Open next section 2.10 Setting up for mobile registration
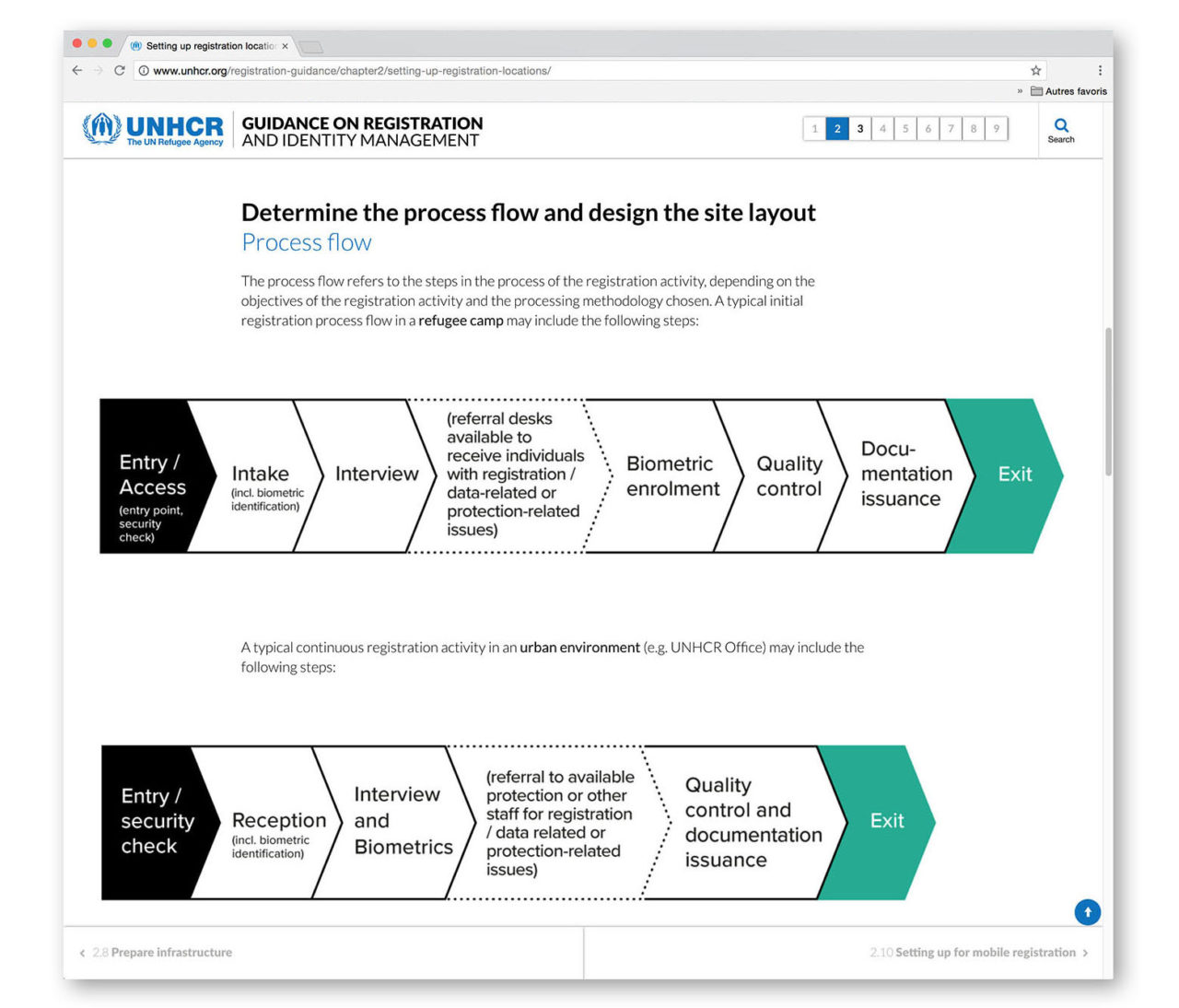Screen dimensions: 1179x1008 click(x=979, y=953)
